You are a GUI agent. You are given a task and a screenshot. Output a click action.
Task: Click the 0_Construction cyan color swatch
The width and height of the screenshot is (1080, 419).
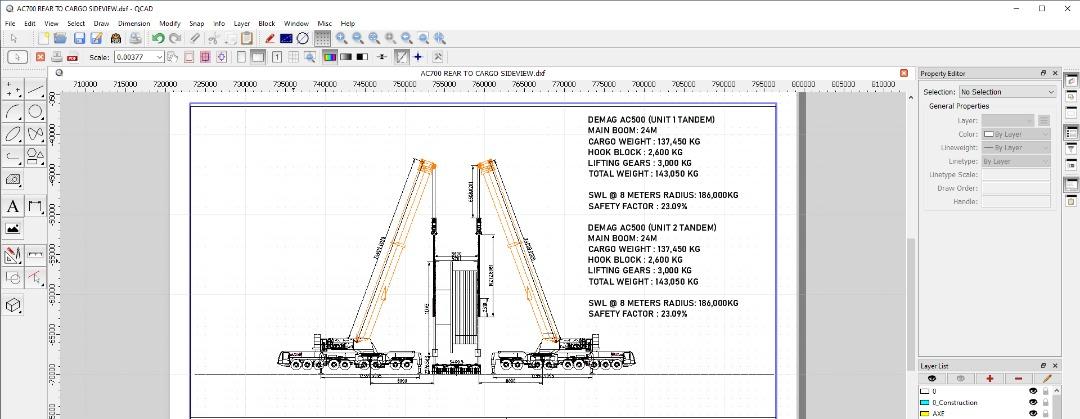[925, 402]
